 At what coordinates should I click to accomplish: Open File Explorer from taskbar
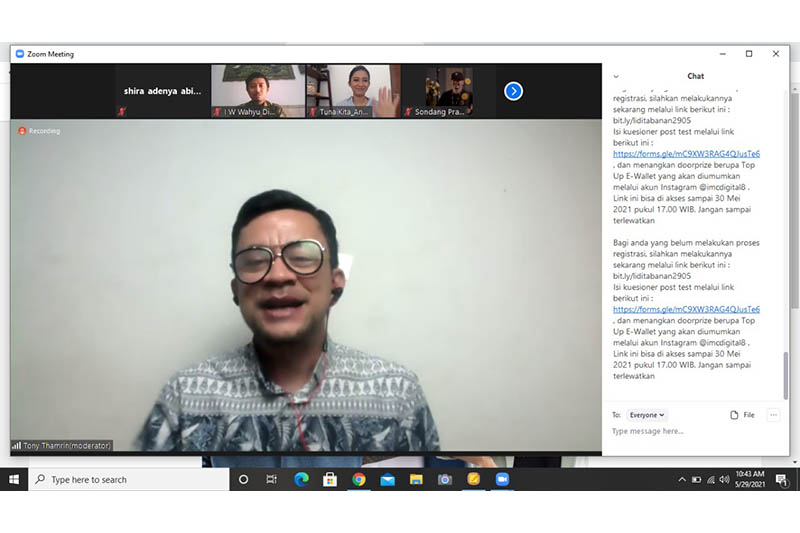pos(416,479)
